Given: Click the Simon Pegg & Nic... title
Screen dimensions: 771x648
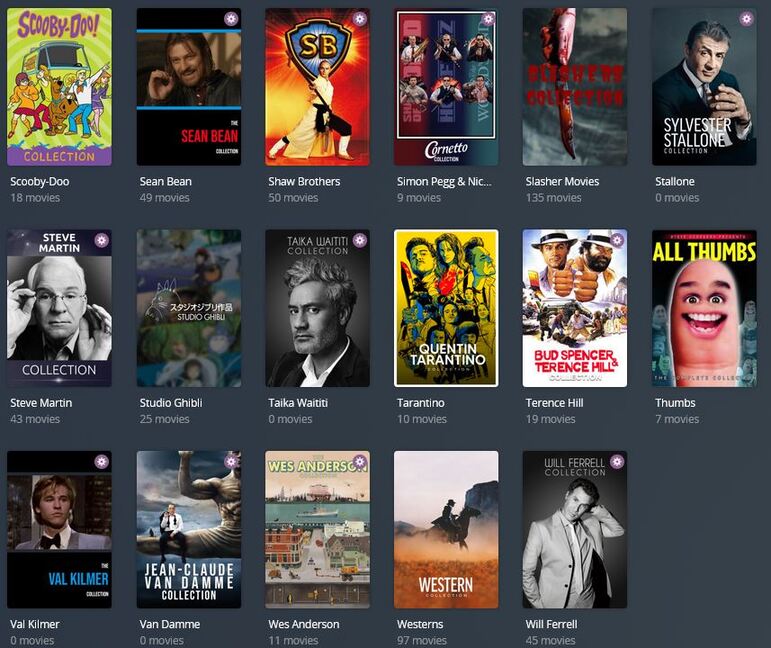Looking at the screenshot, I should pyautogui.click(x=444, y=181).
